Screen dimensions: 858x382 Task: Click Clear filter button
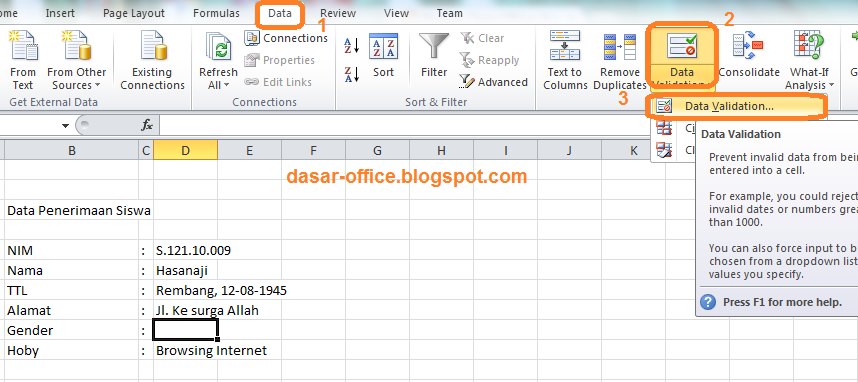482,38
